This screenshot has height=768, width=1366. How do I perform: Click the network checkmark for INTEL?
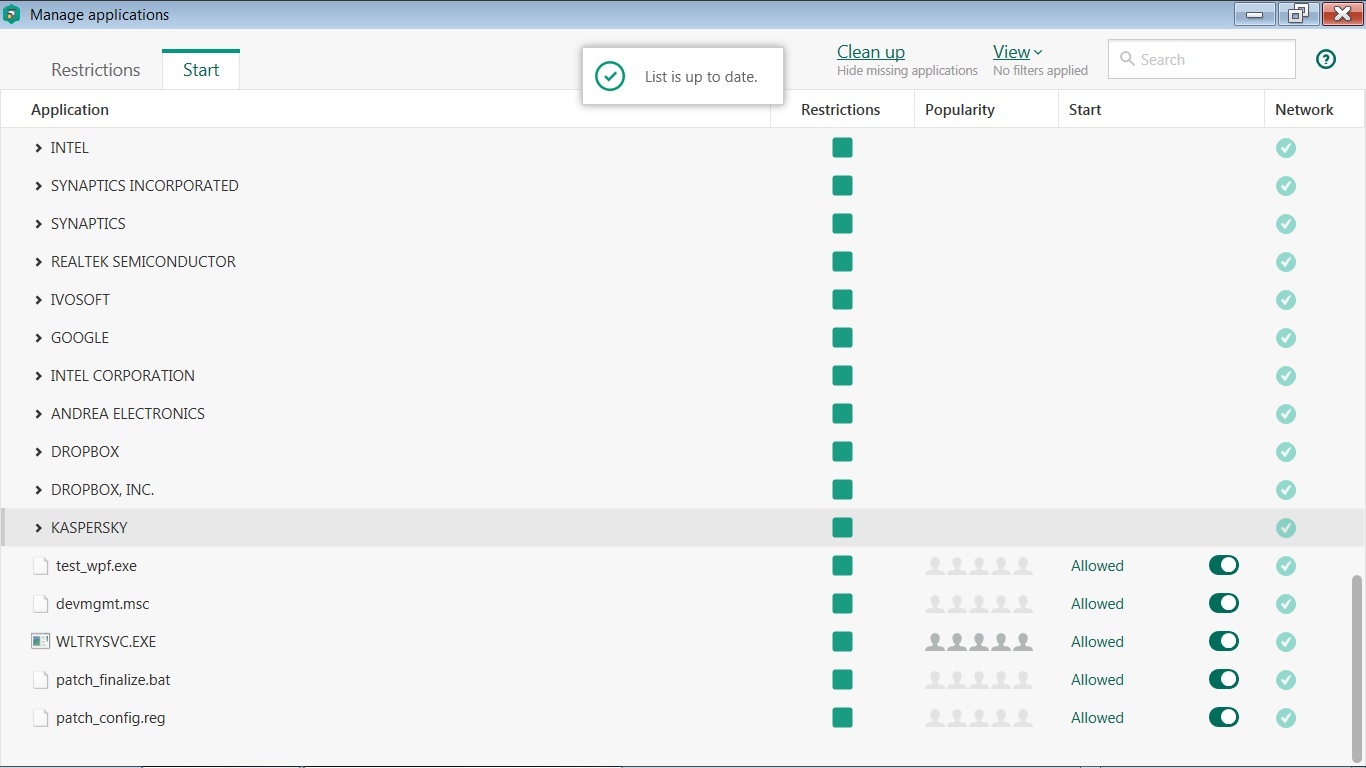pyautogui.click(x=1286, y=148)
